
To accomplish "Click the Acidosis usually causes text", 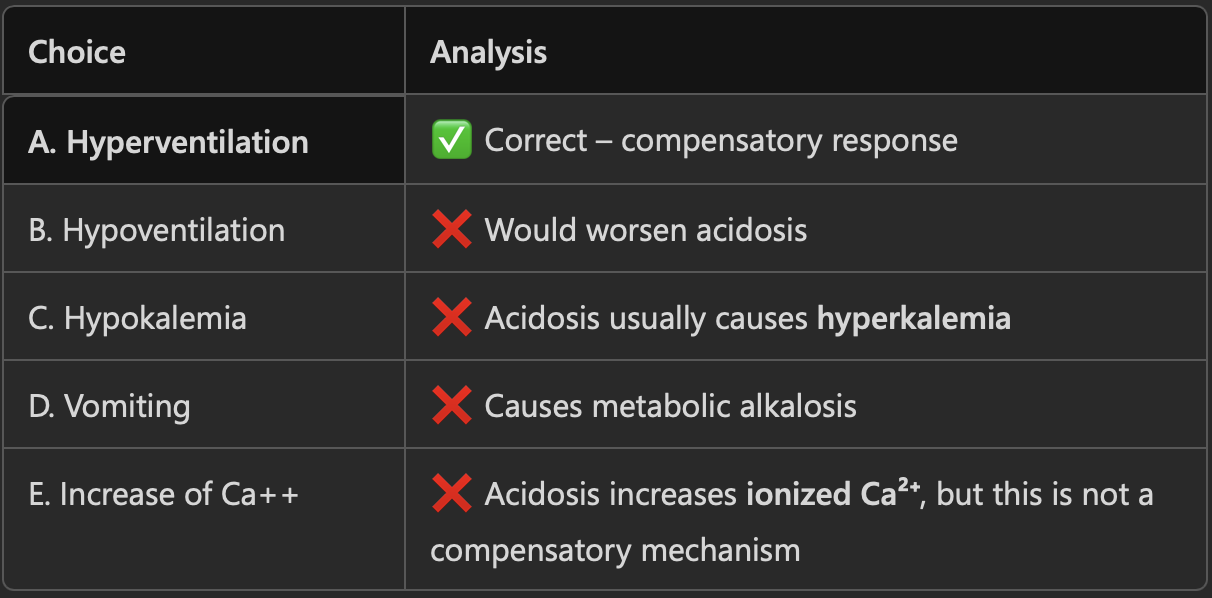I will pyautogui.click(x=646, y=318).
